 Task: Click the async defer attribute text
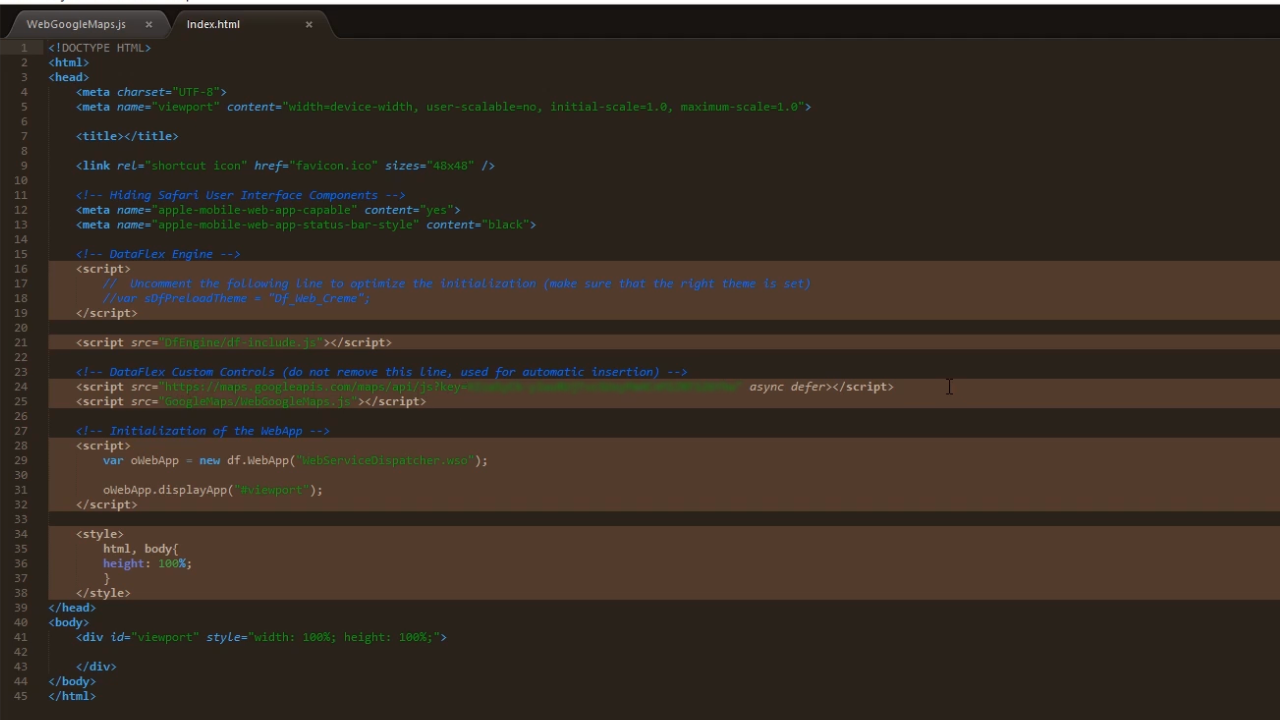coord(787,387)
